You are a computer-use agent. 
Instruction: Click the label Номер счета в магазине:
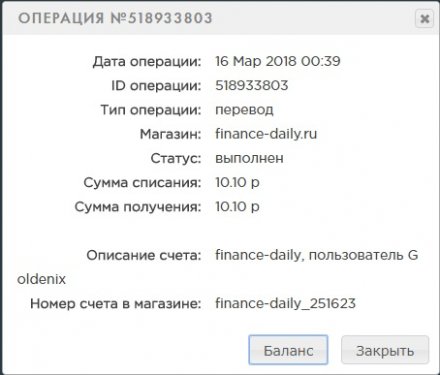coord(116,304)
